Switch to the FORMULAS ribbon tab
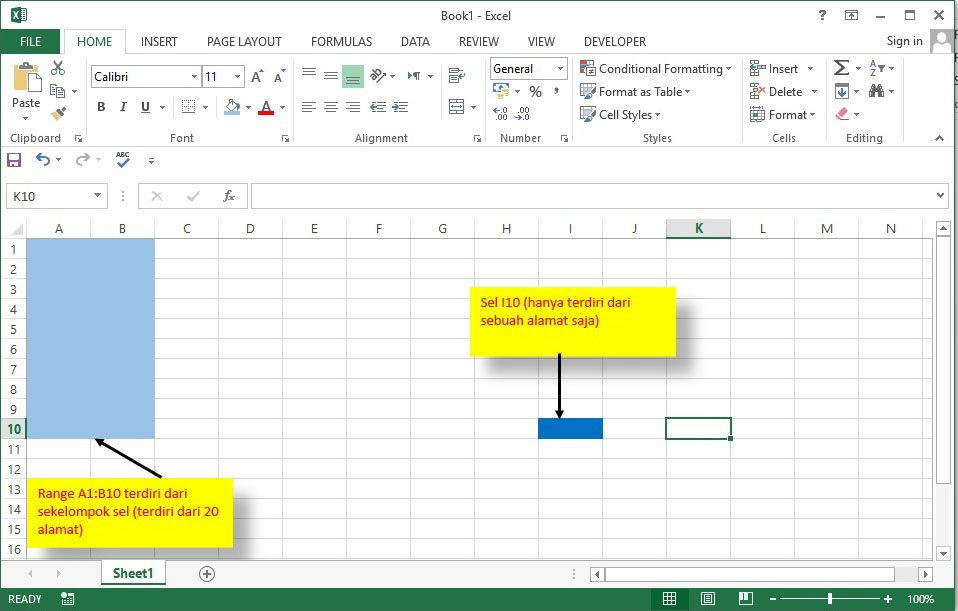 click(x=341, y=41)
